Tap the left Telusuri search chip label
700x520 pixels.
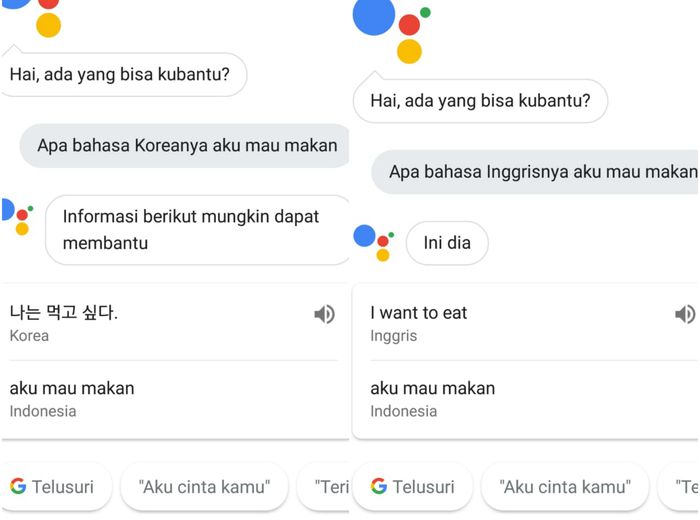pyautogui.click(x=62, y=487)
